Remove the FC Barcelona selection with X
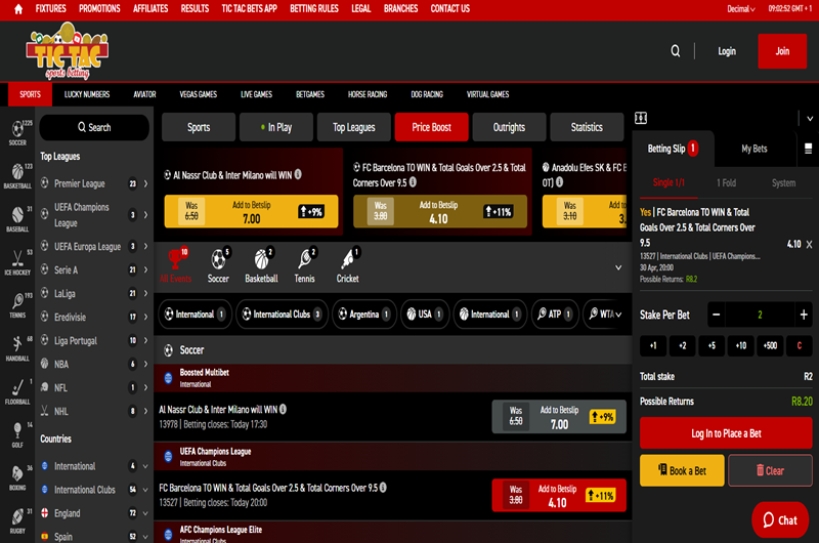Screen dimensions: 819x543 [809, 244]
